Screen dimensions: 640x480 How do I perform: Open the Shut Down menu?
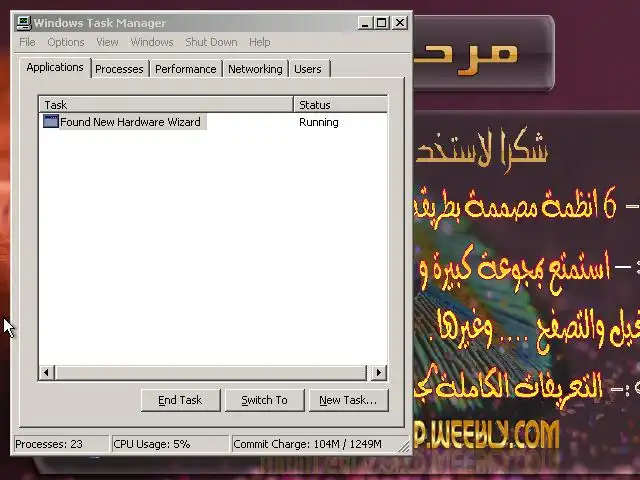pos(211,42)
